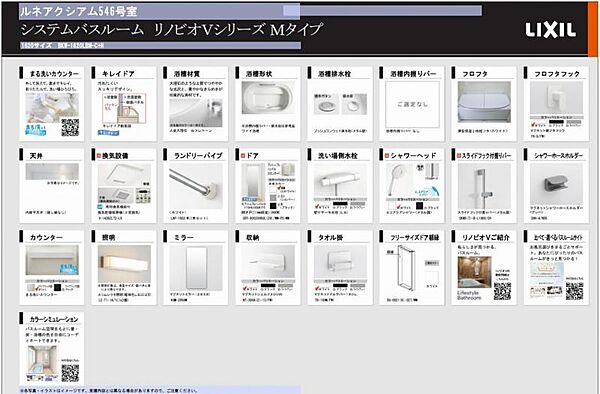Click blue badge under キレイドア diagram
600x394 pixels.
tap(108, 133)
